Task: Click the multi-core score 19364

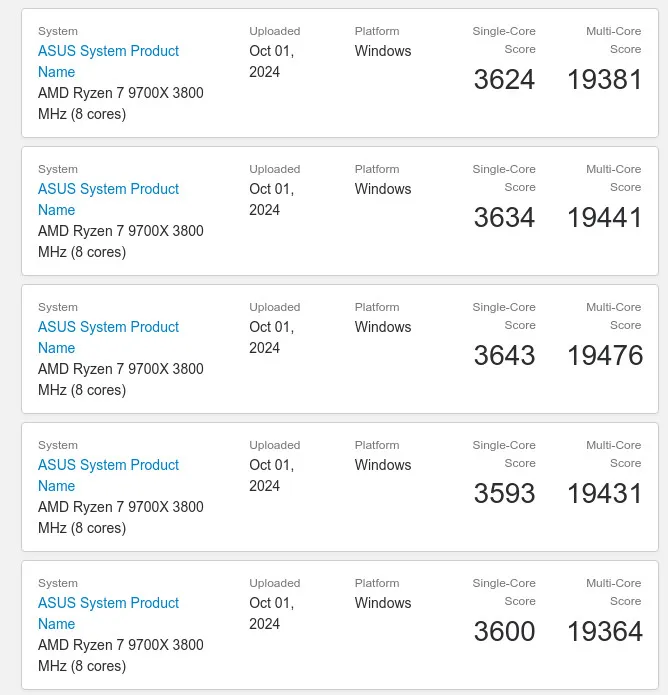Action: pyautogui.click(x=604, y=632)
